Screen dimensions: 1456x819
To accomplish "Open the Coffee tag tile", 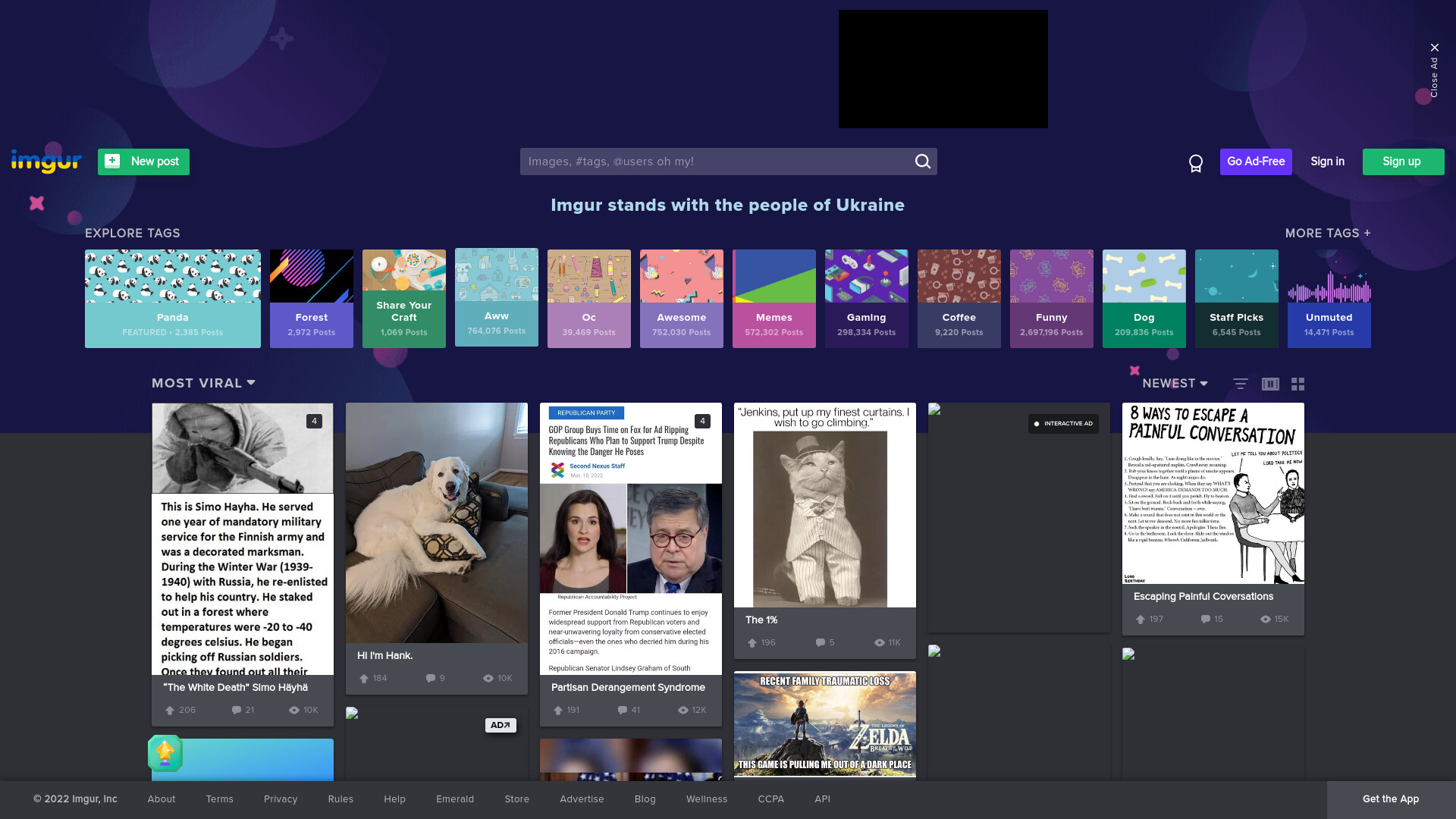I will [x=959, y=299].
